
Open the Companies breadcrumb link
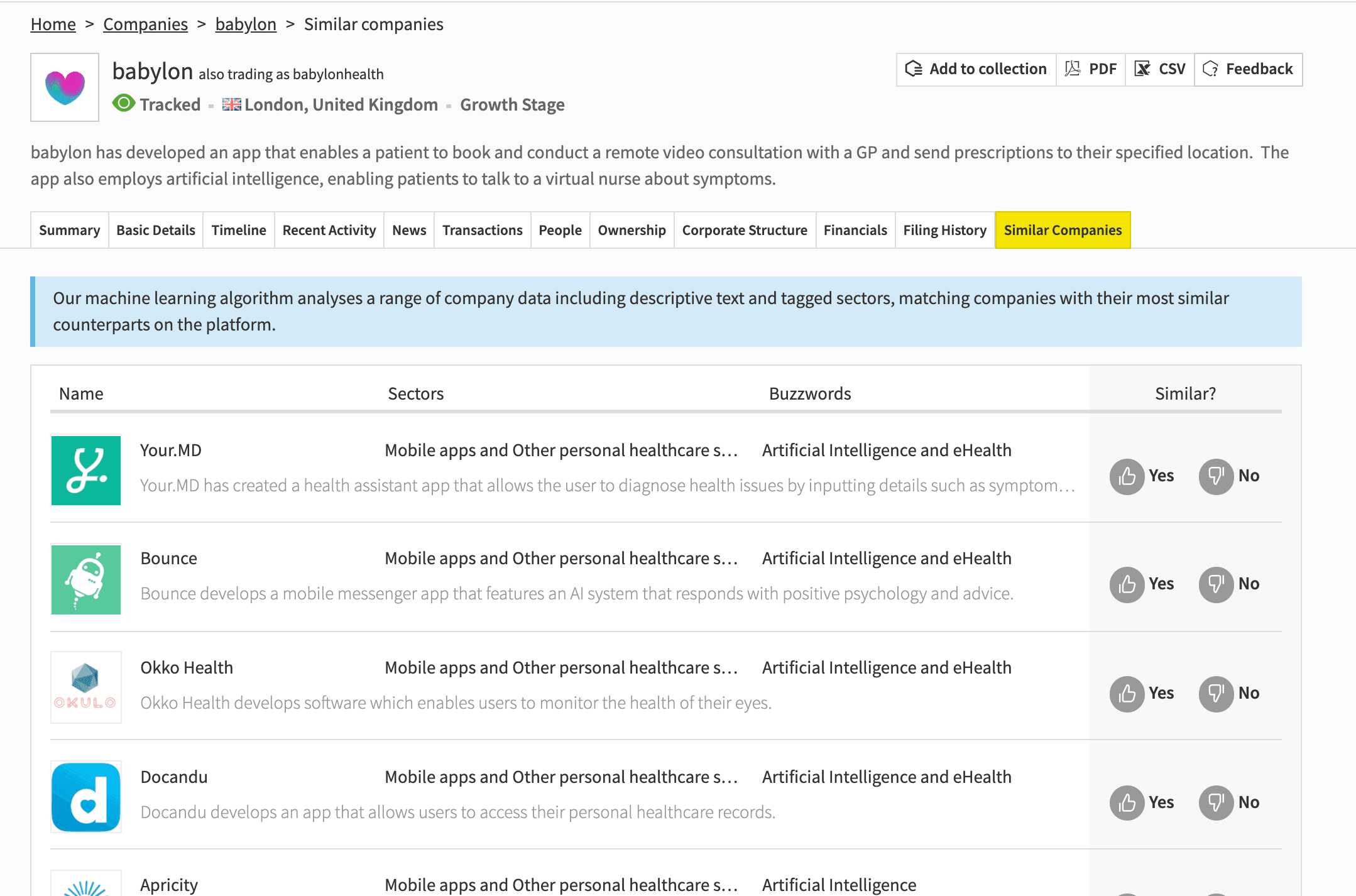click(145, 24)
